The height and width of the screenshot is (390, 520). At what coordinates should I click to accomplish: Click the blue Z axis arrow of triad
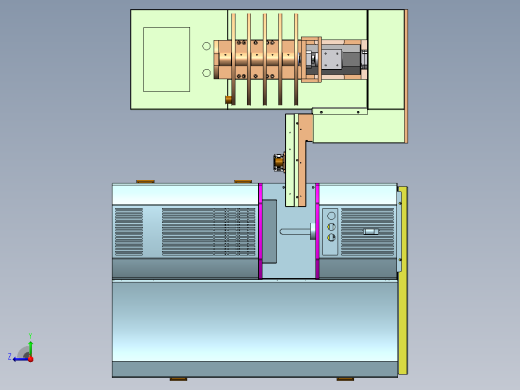click(20, 359)
